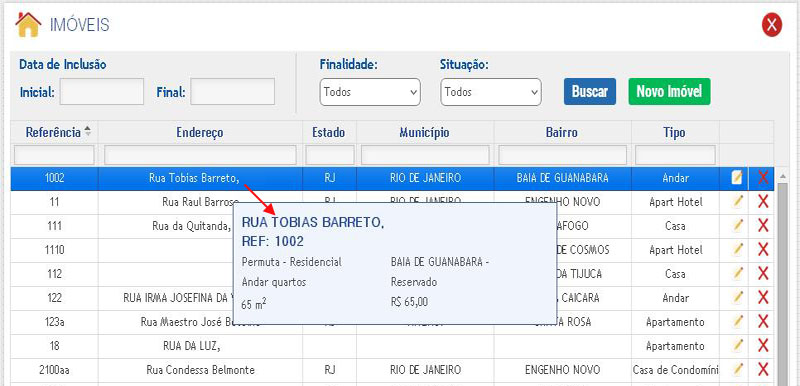Screen dimensions: 800x386
Task: Click address Rua Condessa Belmonte
Action: coord(200,370)
